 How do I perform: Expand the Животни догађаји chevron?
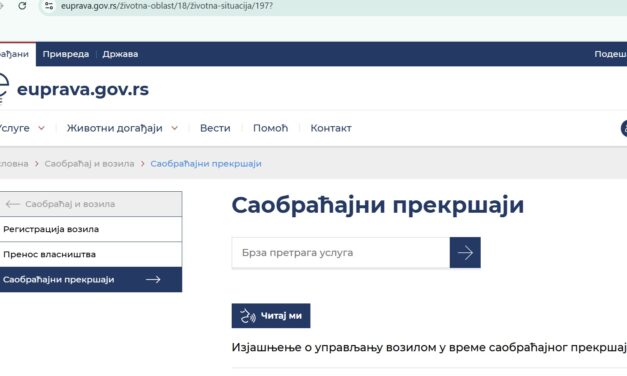pyautogui.click(x=174, y=128)
